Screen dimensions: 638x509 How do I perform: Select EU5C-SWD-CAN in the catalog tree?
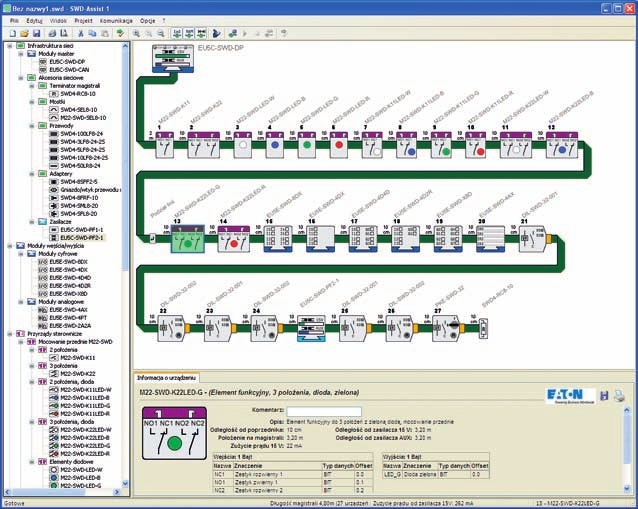pos(69,70)
